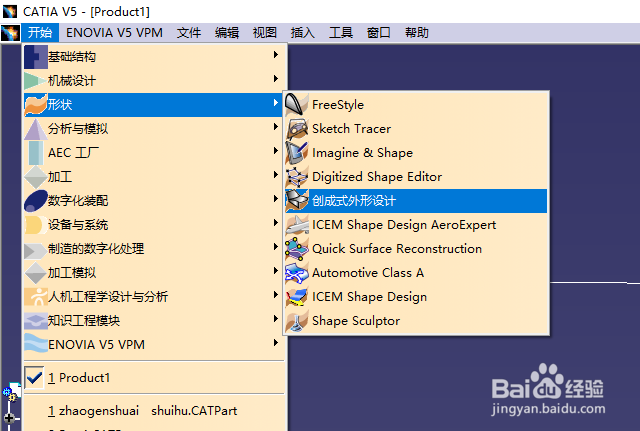Click the Digitized Shape Editor icon

(297, 177)
